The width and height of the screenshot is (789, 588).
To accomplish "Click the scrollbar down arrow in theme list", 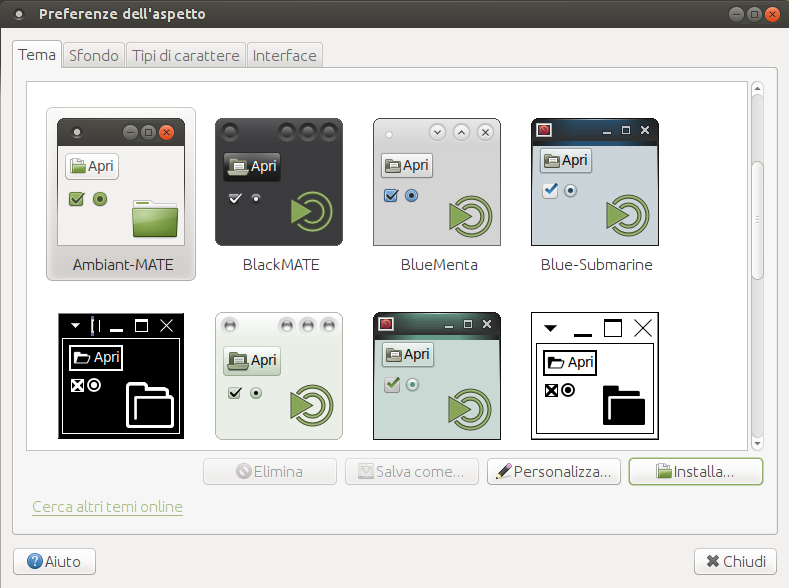I will pos(757,442).
